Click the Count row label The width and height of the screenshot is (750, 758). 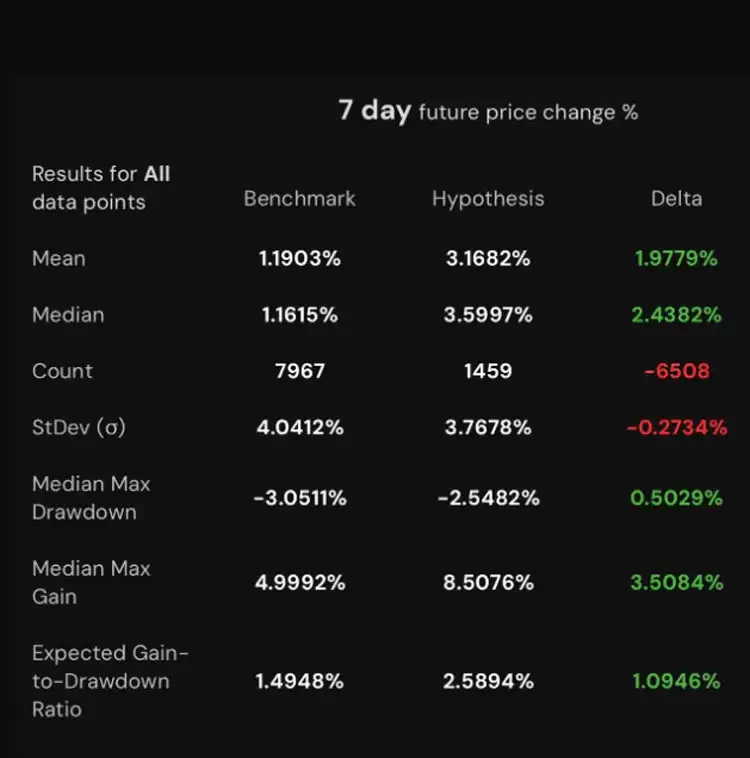[62, 371]
